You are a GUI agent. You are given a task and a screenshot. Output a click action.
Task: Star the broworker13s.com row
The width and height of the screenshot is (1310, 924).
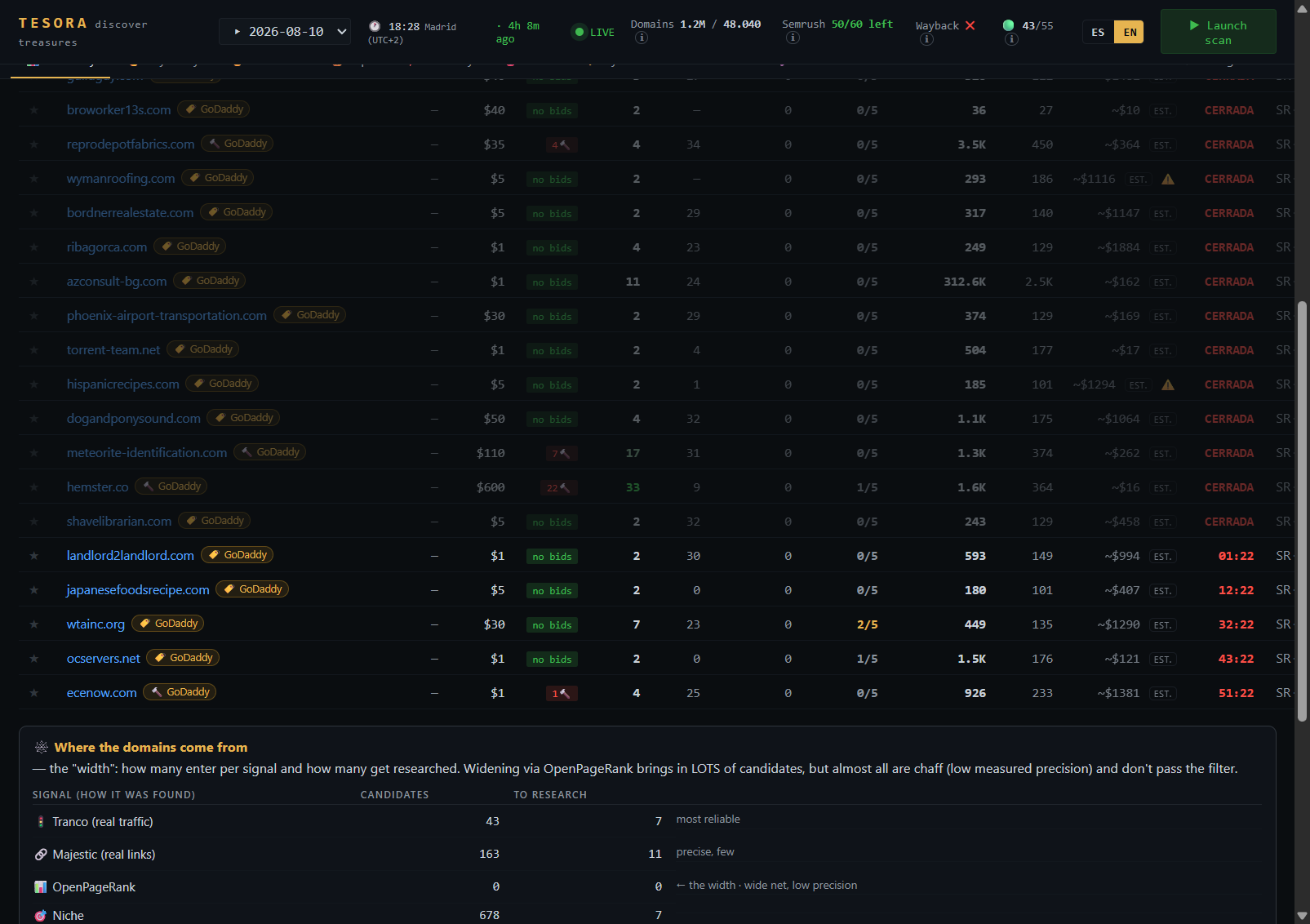(x=34, y=110)
